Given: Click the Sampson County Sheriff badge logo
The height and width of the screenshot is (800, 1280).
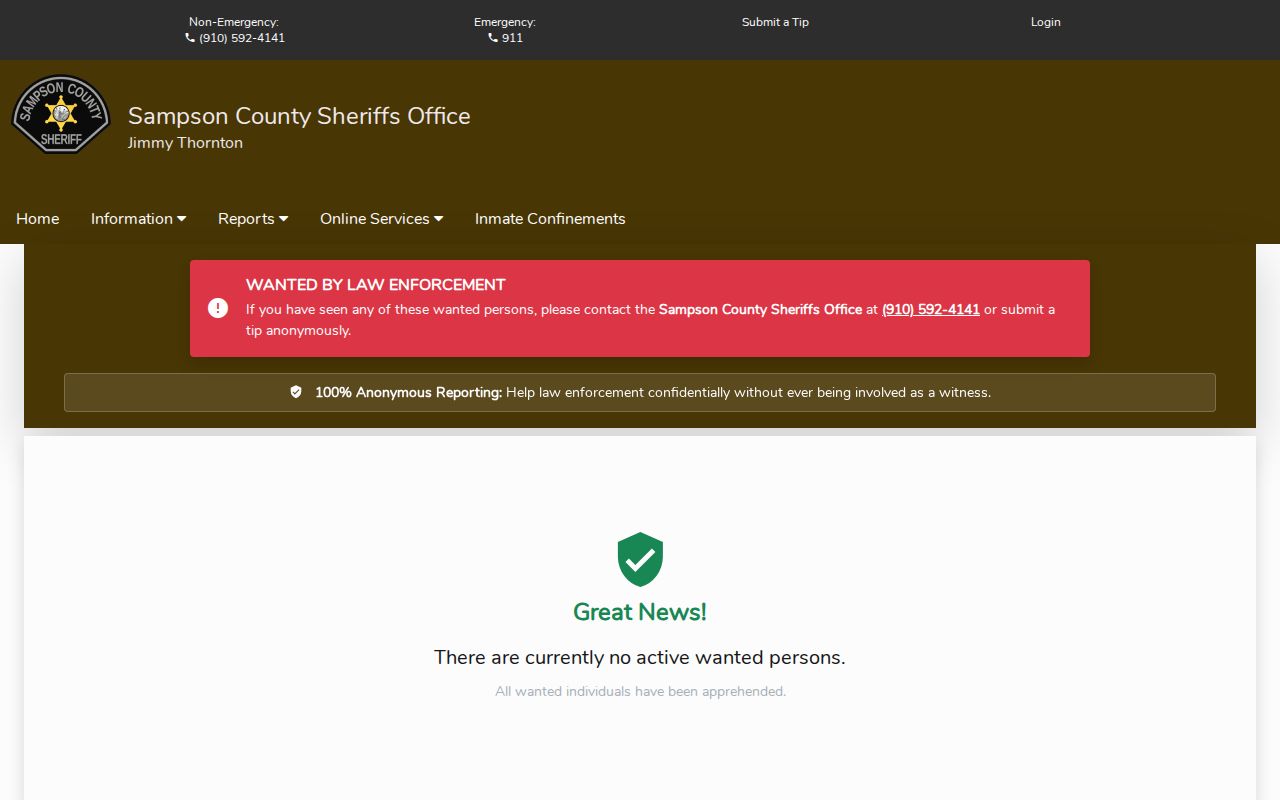Looking at the screenshot, I should coord(61,114).
